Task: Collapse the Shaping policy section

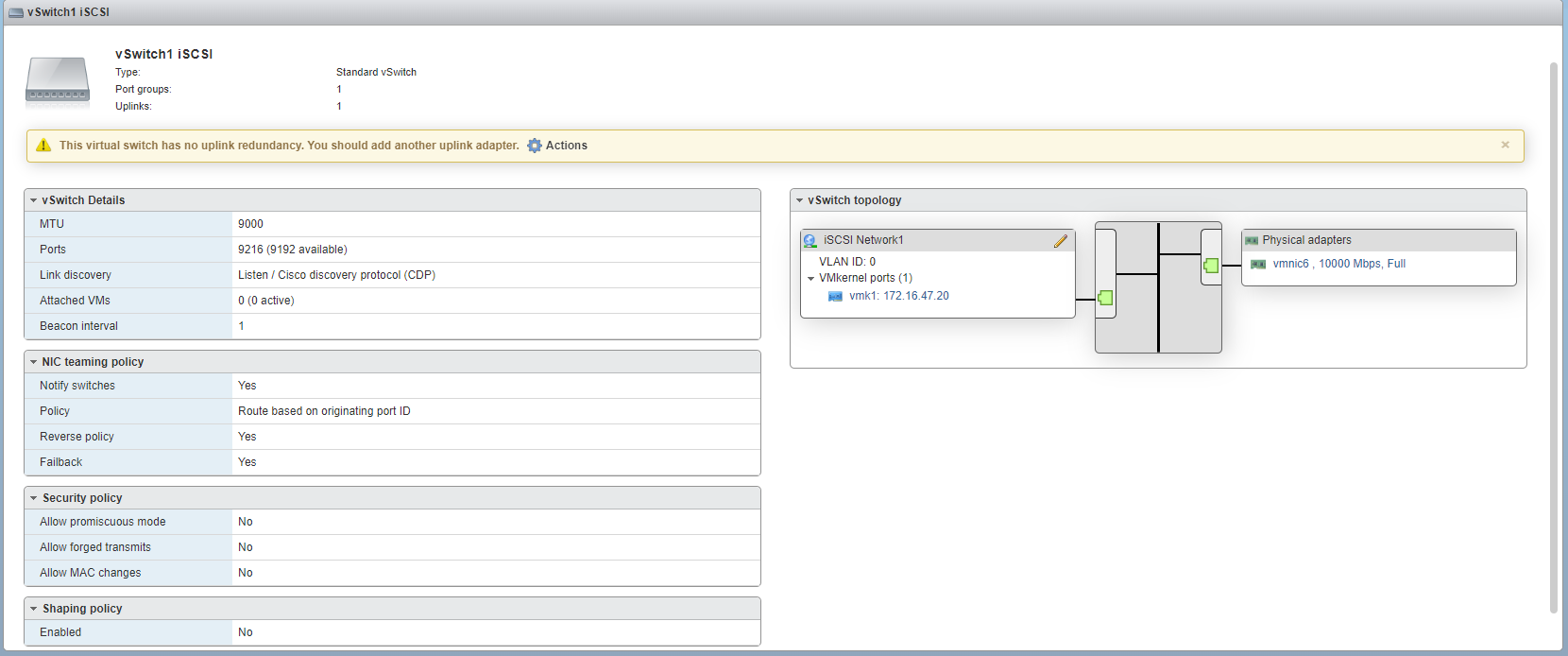Action: coord(33,609)
